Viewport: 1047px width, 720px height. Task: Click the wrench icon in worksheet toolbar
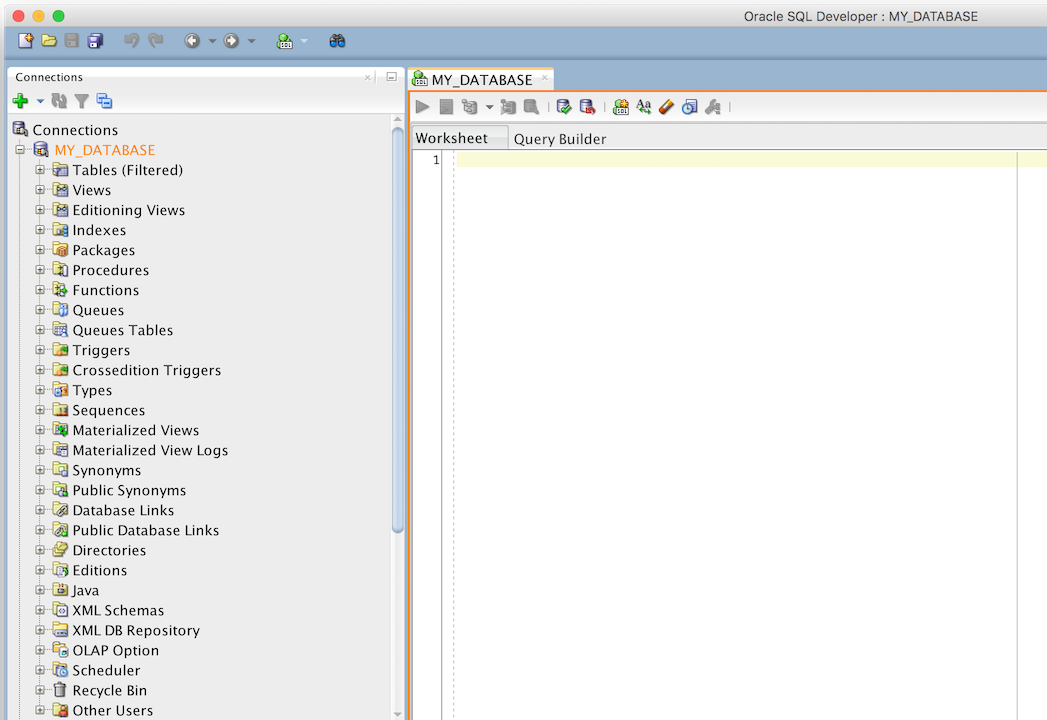712,106
